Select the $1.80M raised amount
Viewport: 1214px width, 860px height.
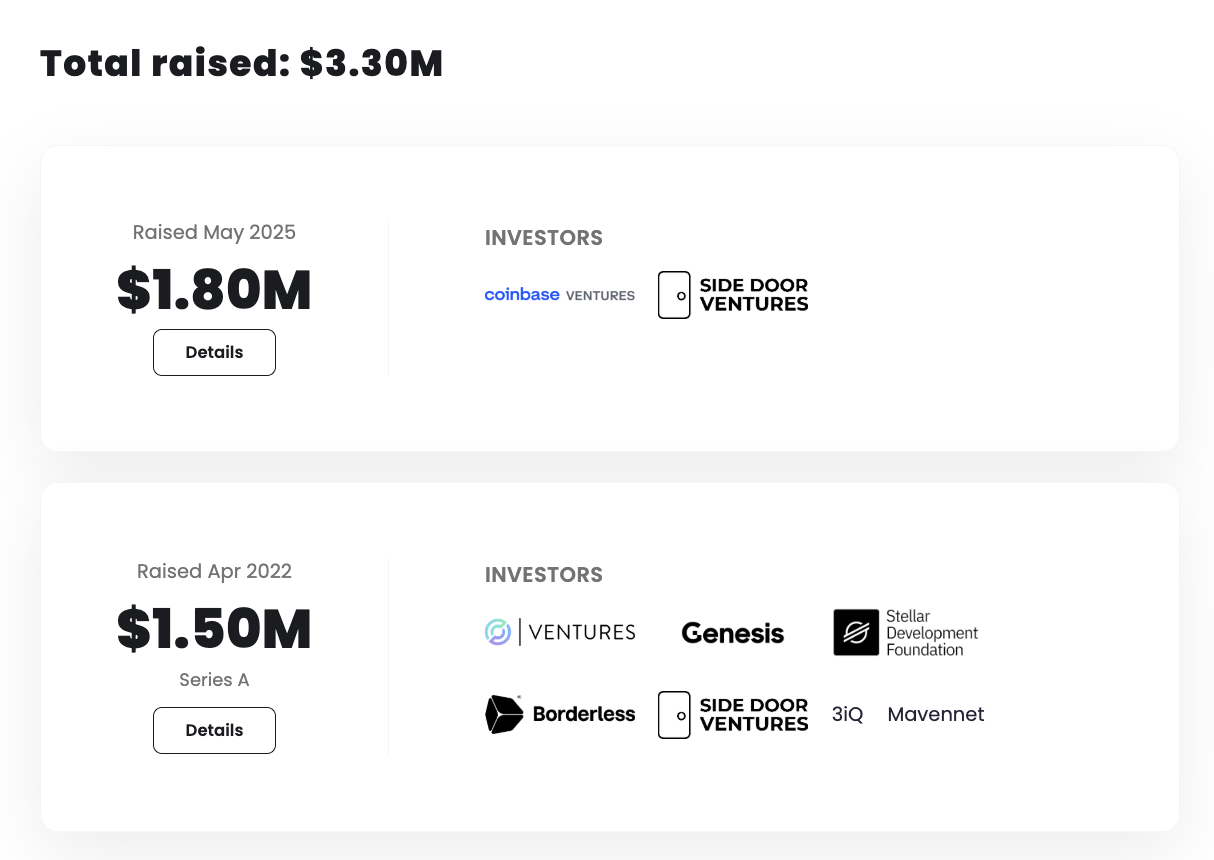[214, 289]
